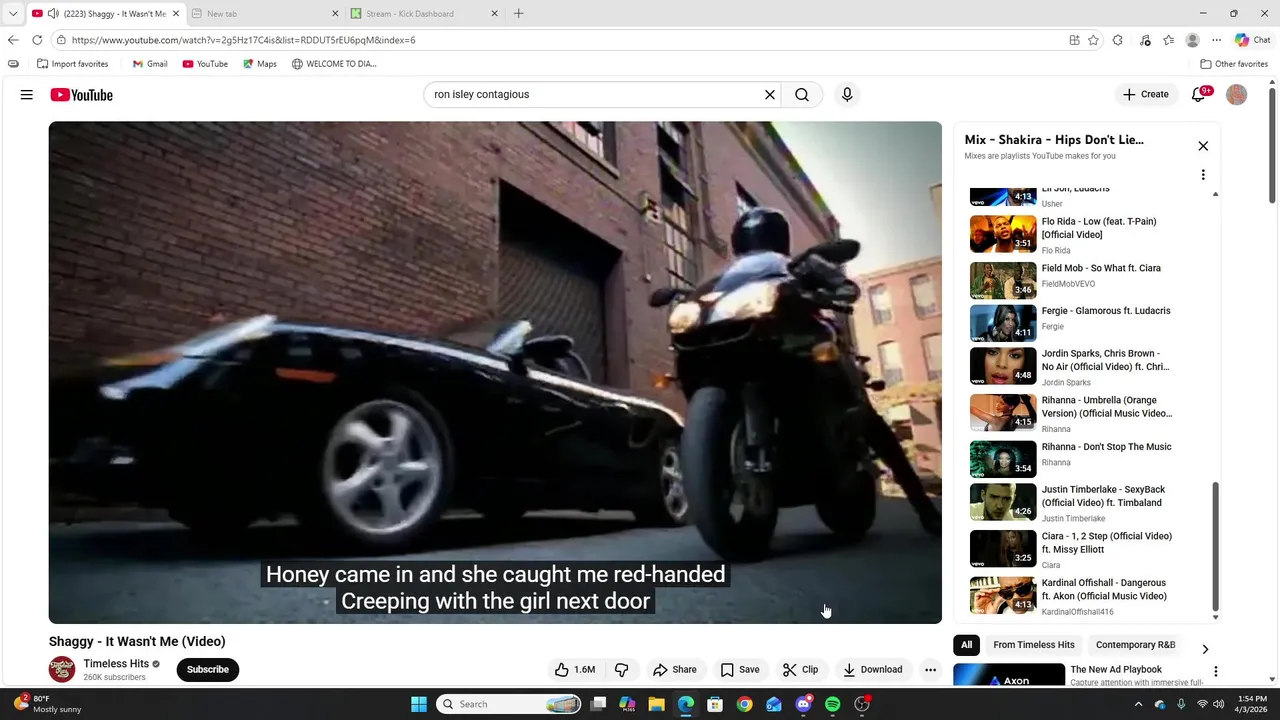The width and height of the screenshot is (1280, 720).
Task: Select the From Timeless Hits chip
Action: coord(1034,645)
